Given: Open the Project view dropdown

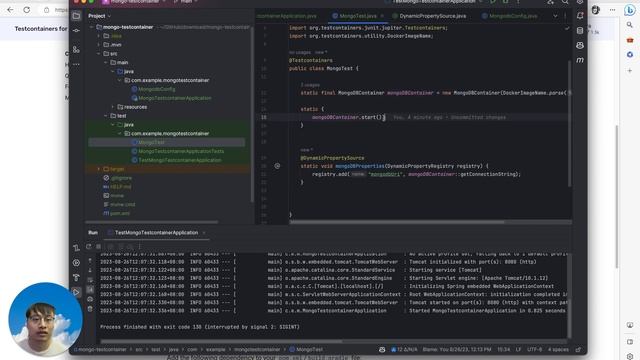Looking at the screenshot, I should point(100,16).
